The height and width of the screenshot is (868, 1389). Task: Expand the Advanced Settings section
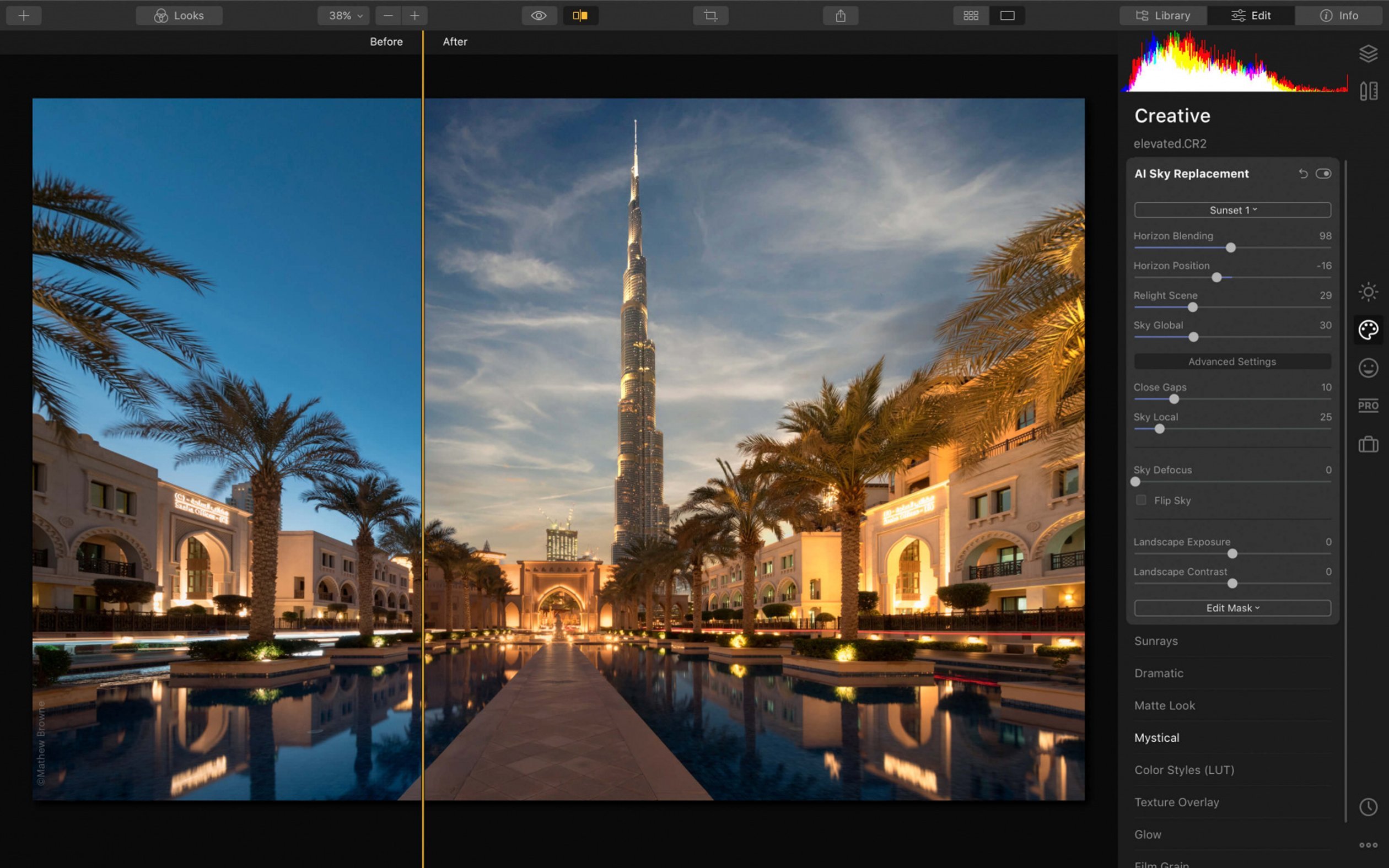(1232, 361)
